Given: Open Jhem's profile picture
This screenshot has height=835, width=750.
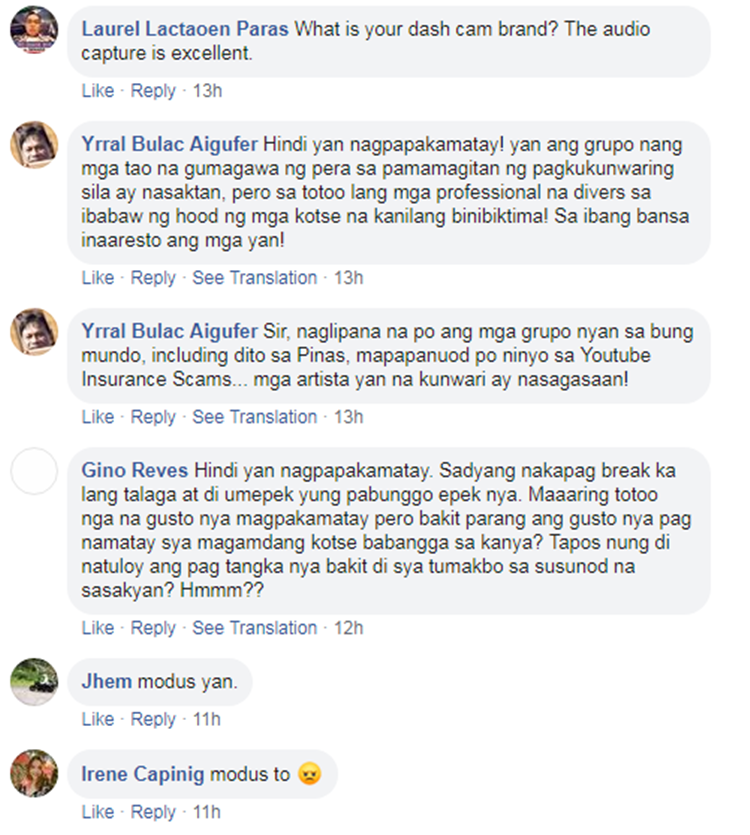Looking at the screenshot, I should pyautogui.click(x=34, y=682).
